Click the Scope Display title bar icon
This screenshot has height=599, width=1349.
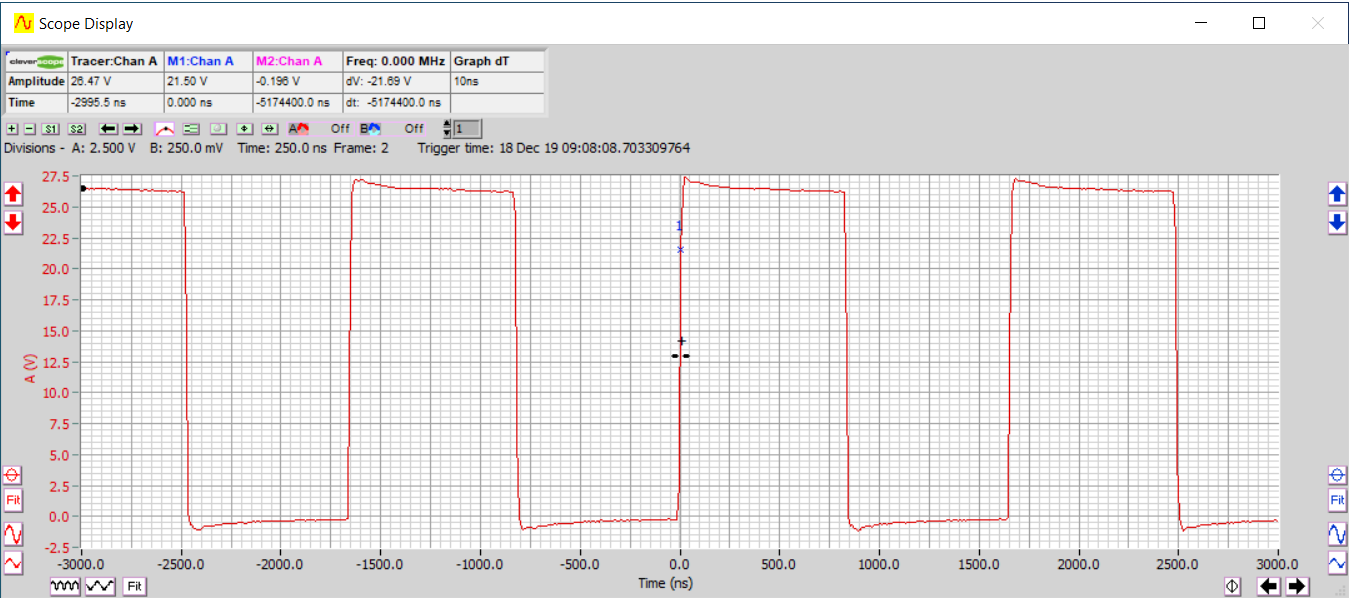[22, 23]
